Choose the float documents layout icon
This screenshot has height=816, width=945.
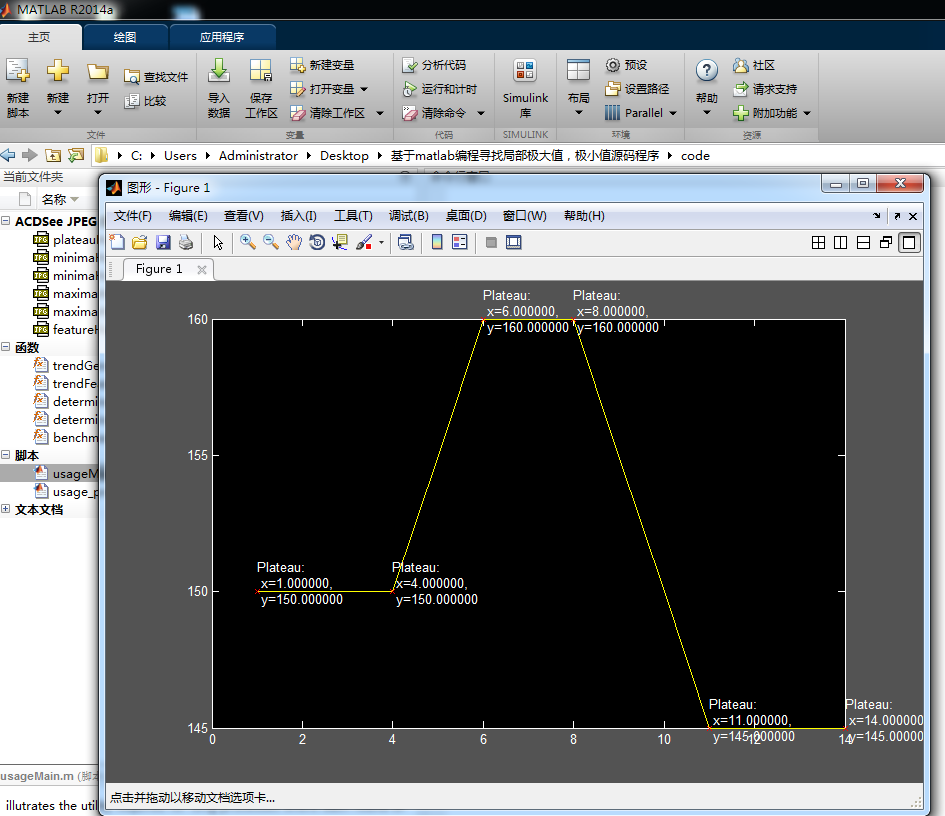click(x=886, y=242)
